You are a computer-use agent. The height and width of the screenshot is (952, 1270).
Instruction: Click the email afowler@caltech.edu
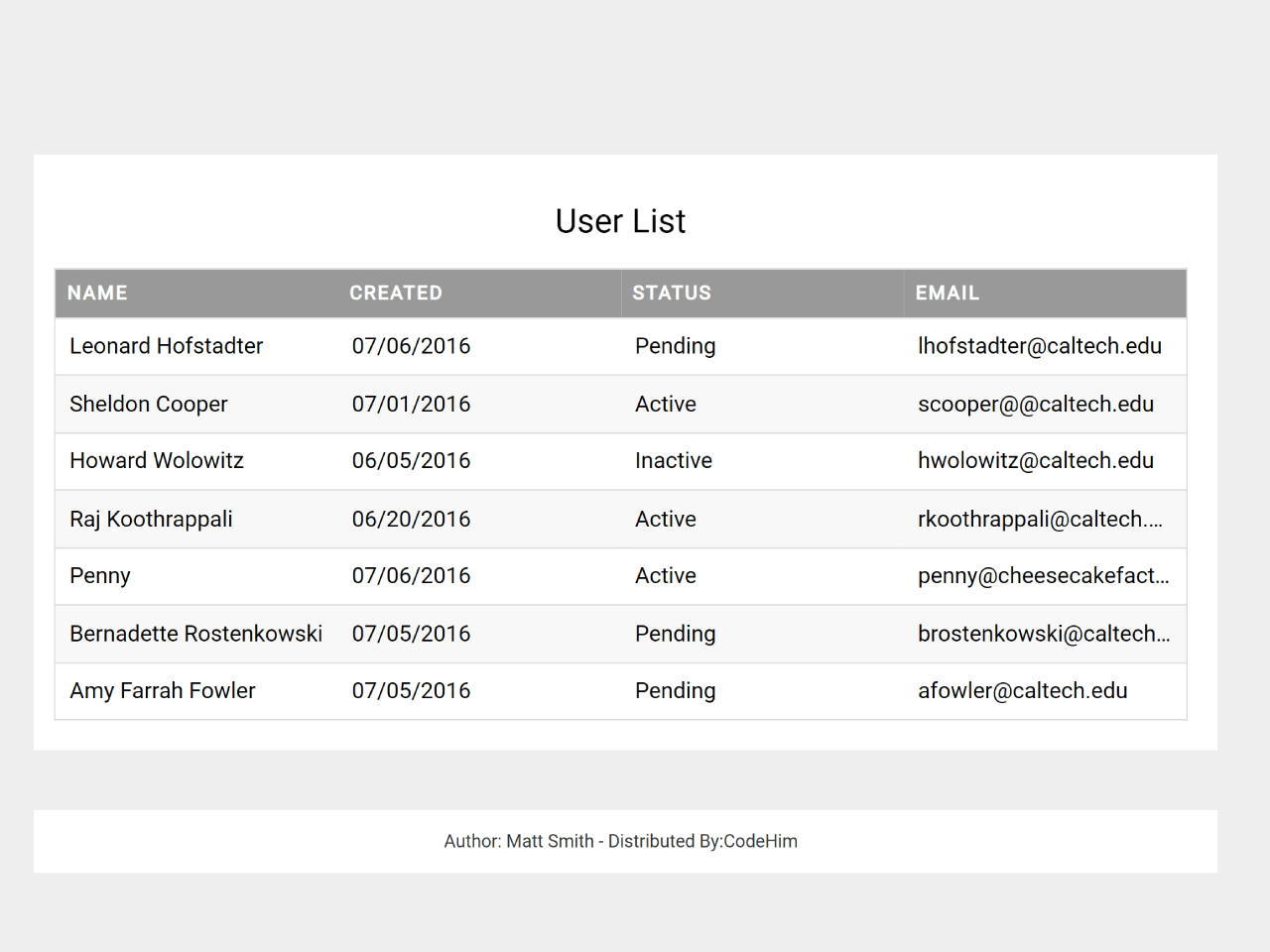1023,690
